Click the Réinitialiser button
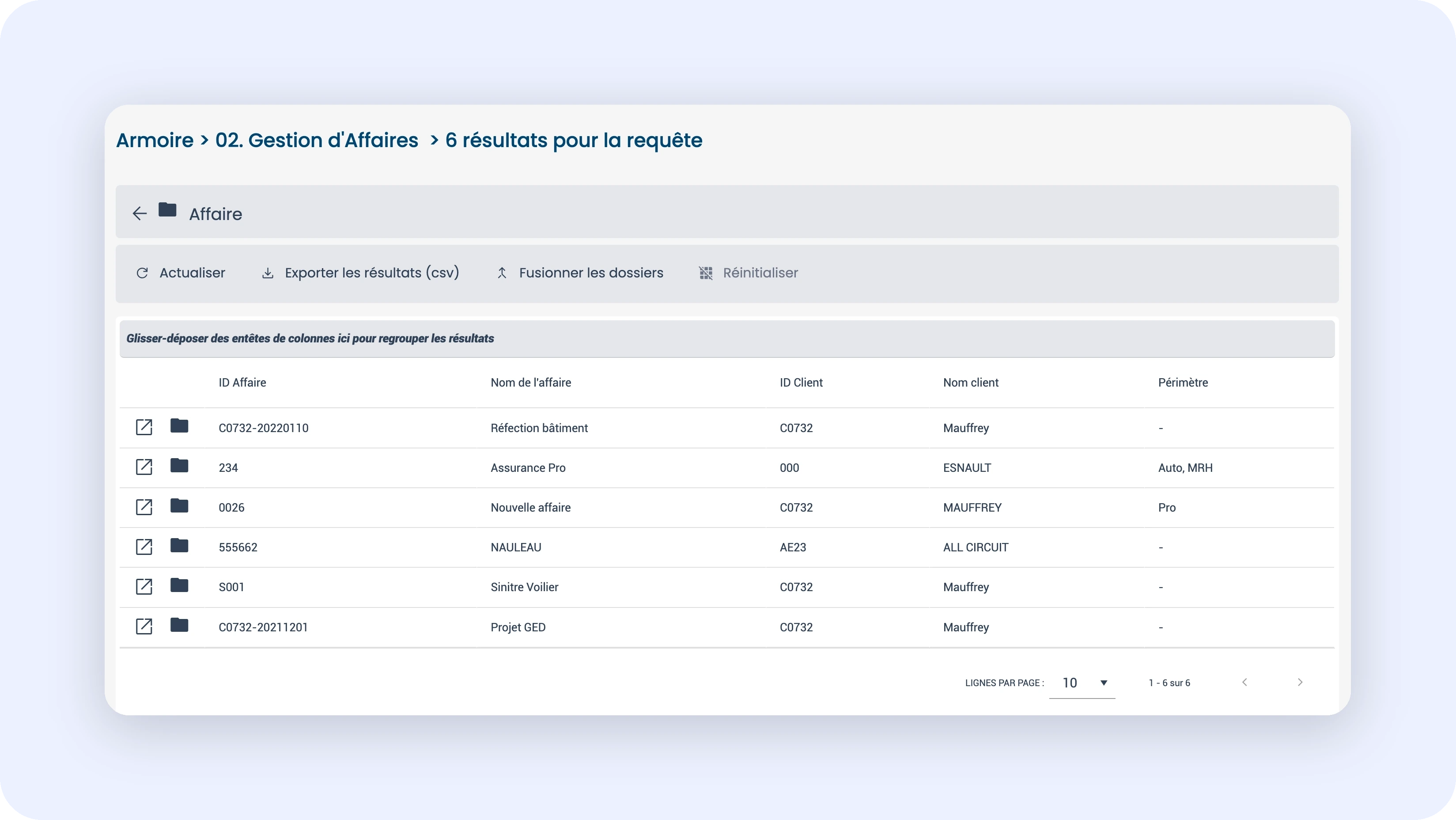Image resolution: width=1456 pixels, height=820 pixels. [x=749, y=273]
